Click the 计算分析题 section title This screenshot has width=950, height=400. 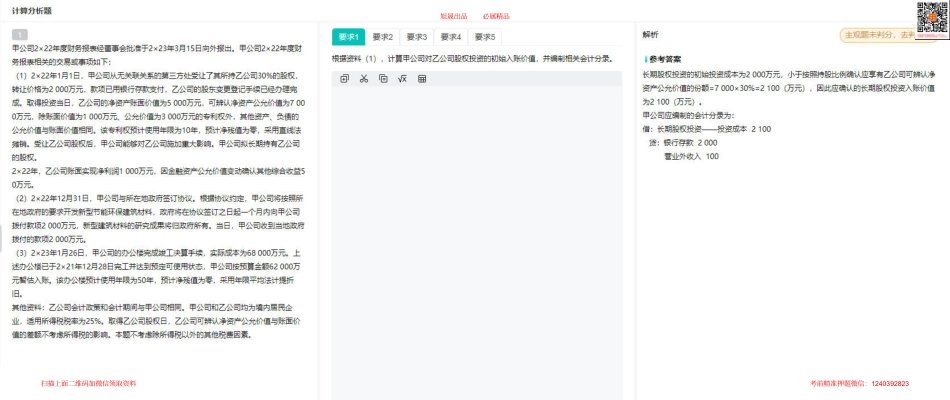(x=30, y=10)
